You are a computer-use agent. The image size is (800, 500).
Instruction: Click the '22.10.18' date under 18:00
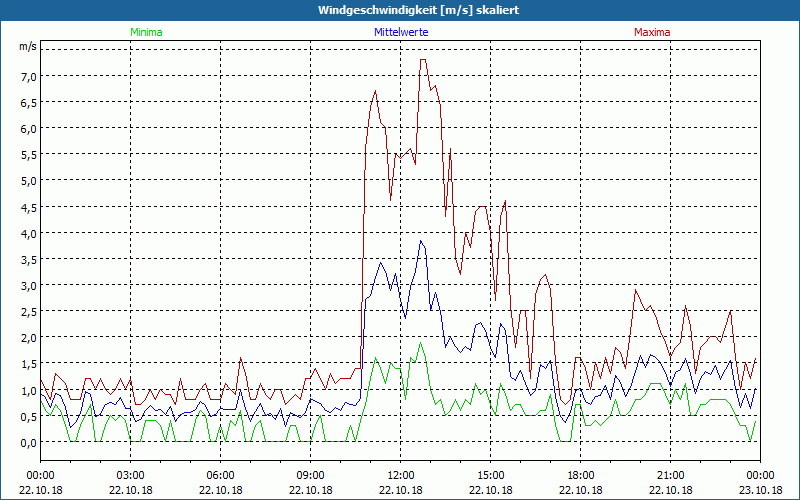point(581,490)
